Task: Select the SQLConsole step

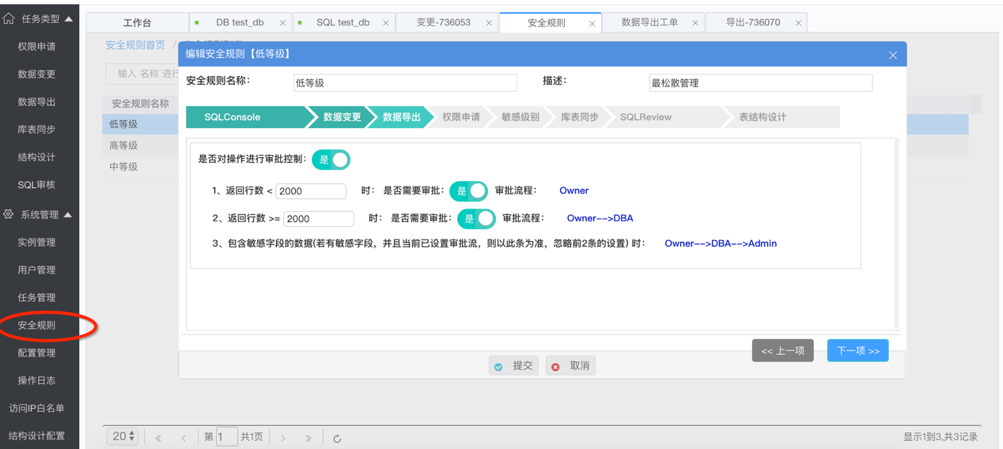Action: coord(246,118)
